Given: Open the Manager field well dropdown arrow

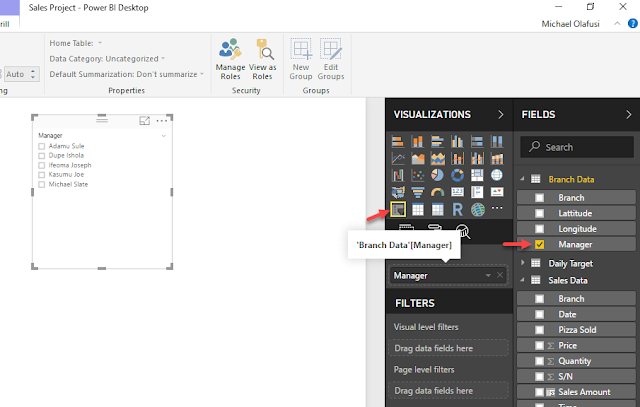Looking at the screenshot, I should point(488,276).
